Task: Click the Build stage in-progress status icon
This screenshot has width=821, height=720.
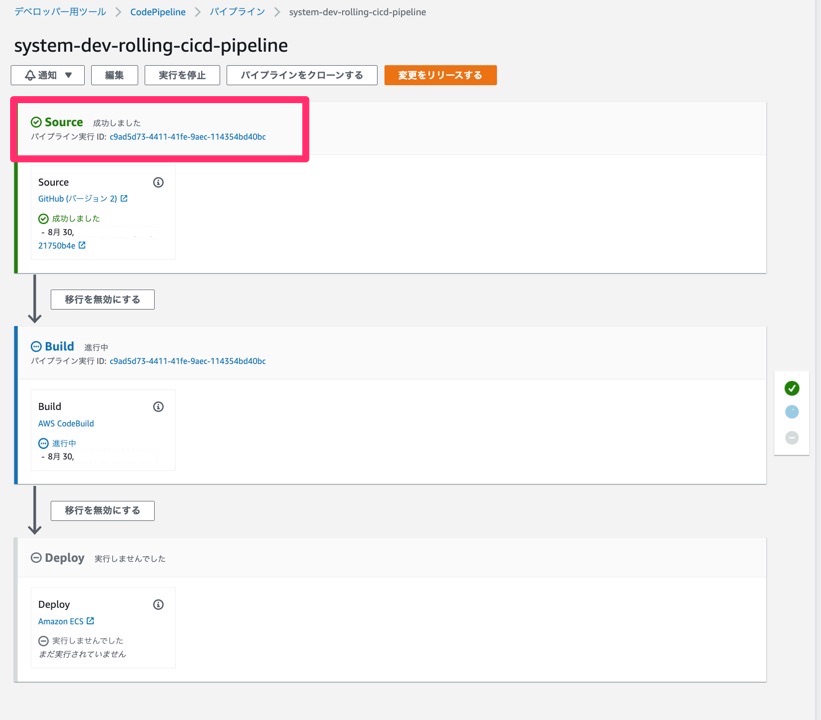Action: tap(36, 347)
